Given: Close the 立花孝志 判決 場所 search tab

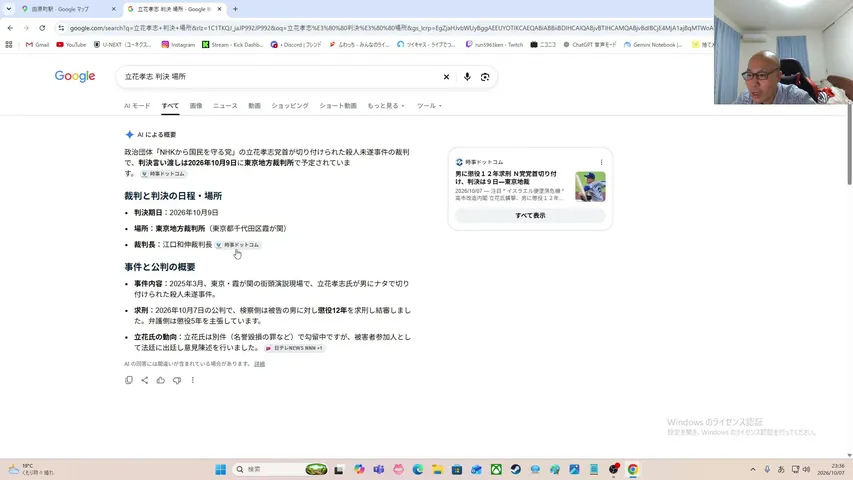Looking at the screenshot, I should [219, 9].
